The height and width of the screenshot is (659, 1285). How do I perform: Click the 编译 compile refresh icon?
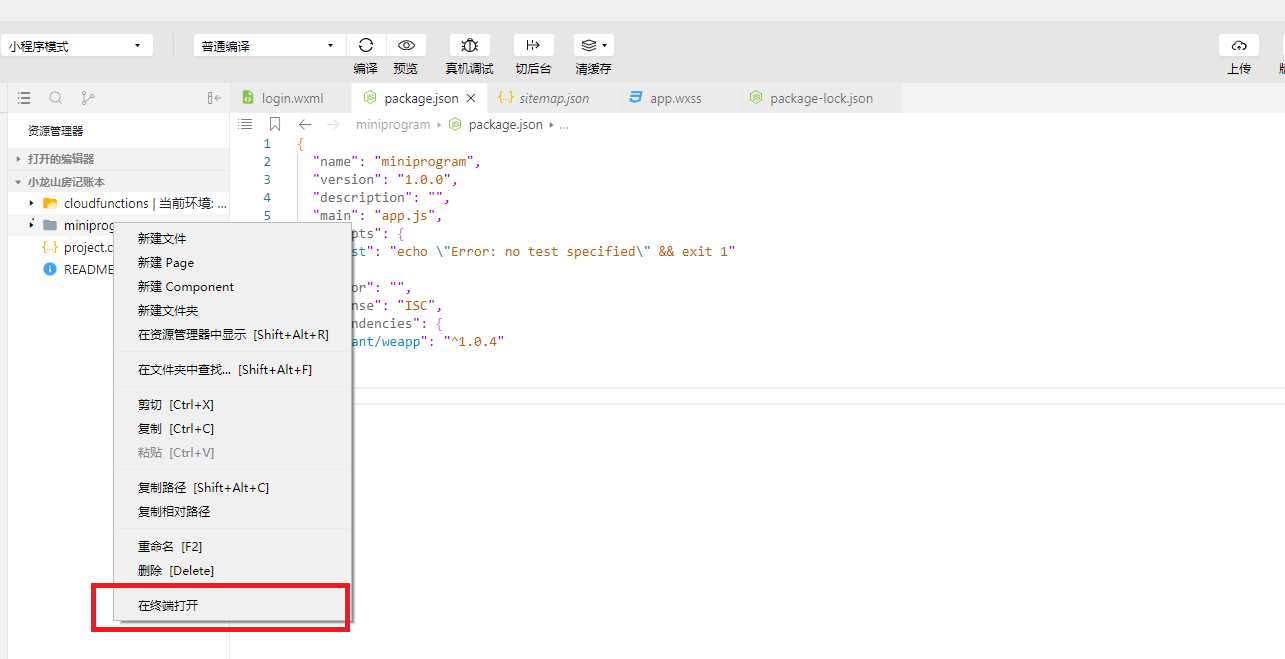coord(366,45)
